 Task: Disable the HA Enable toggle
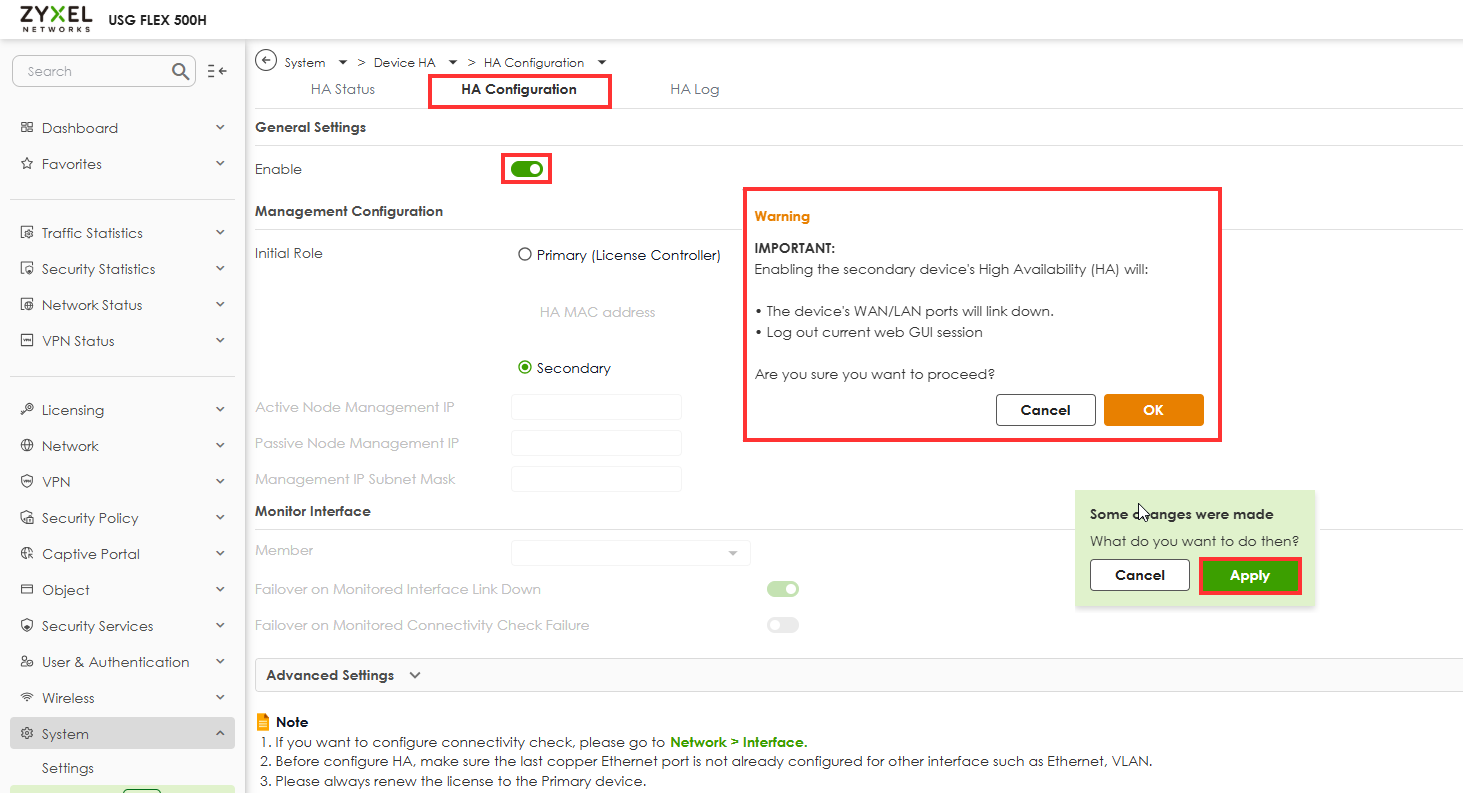click(x=526, y=169)
